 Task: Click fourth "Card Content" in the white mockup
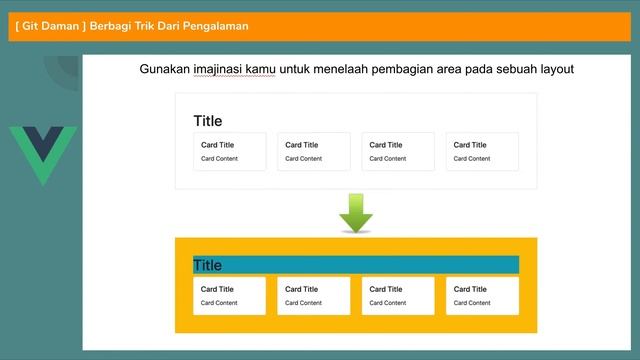472,159
